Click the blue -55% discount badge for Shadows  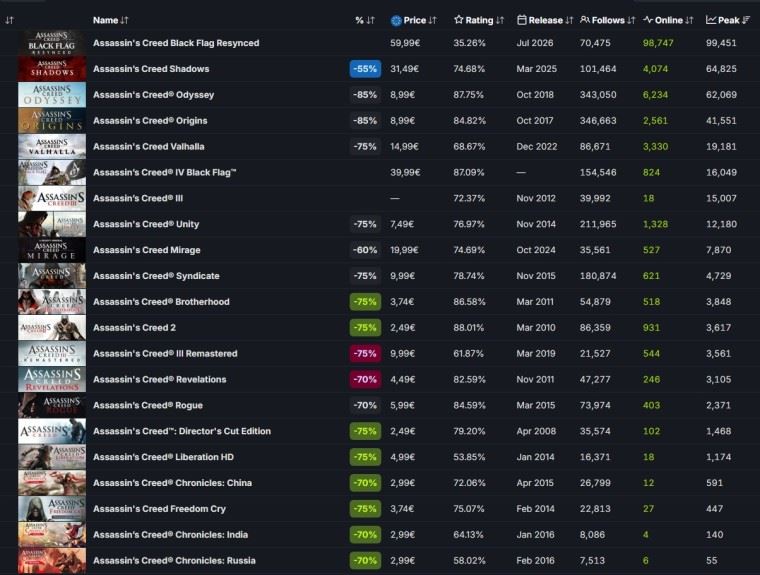click(365, 69)
